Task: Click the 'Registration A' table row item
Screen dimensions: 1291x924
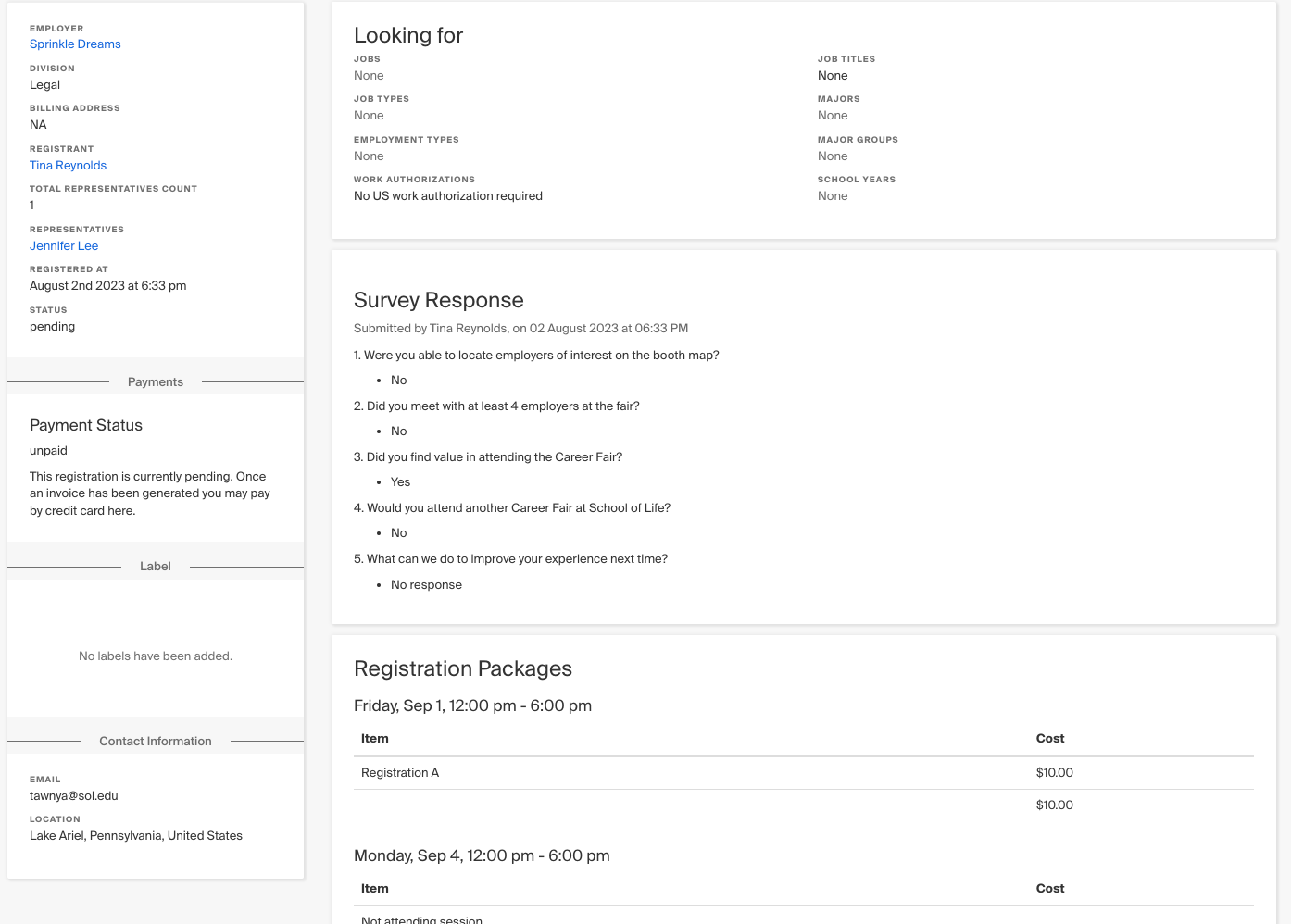Action: click(x=400, y=773)
